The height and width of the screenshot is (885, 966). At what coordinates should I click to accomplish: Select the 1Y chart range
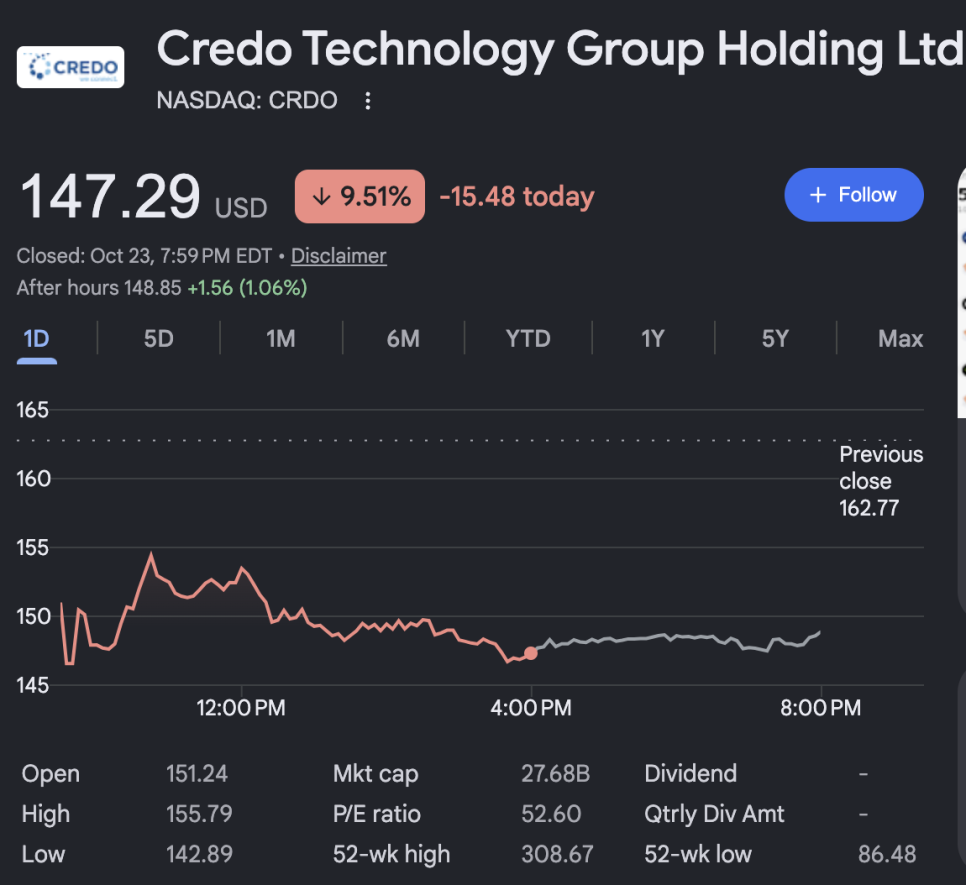pos(653,339)
